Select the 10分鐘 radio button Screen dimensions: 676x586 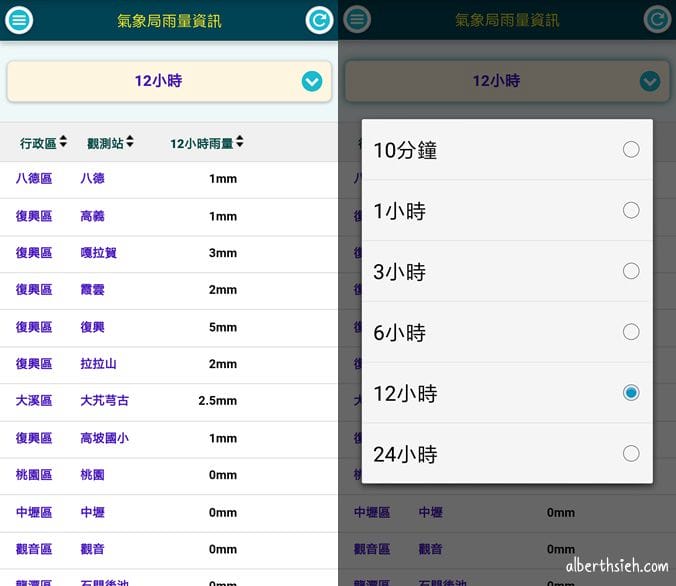click(631, 150)
